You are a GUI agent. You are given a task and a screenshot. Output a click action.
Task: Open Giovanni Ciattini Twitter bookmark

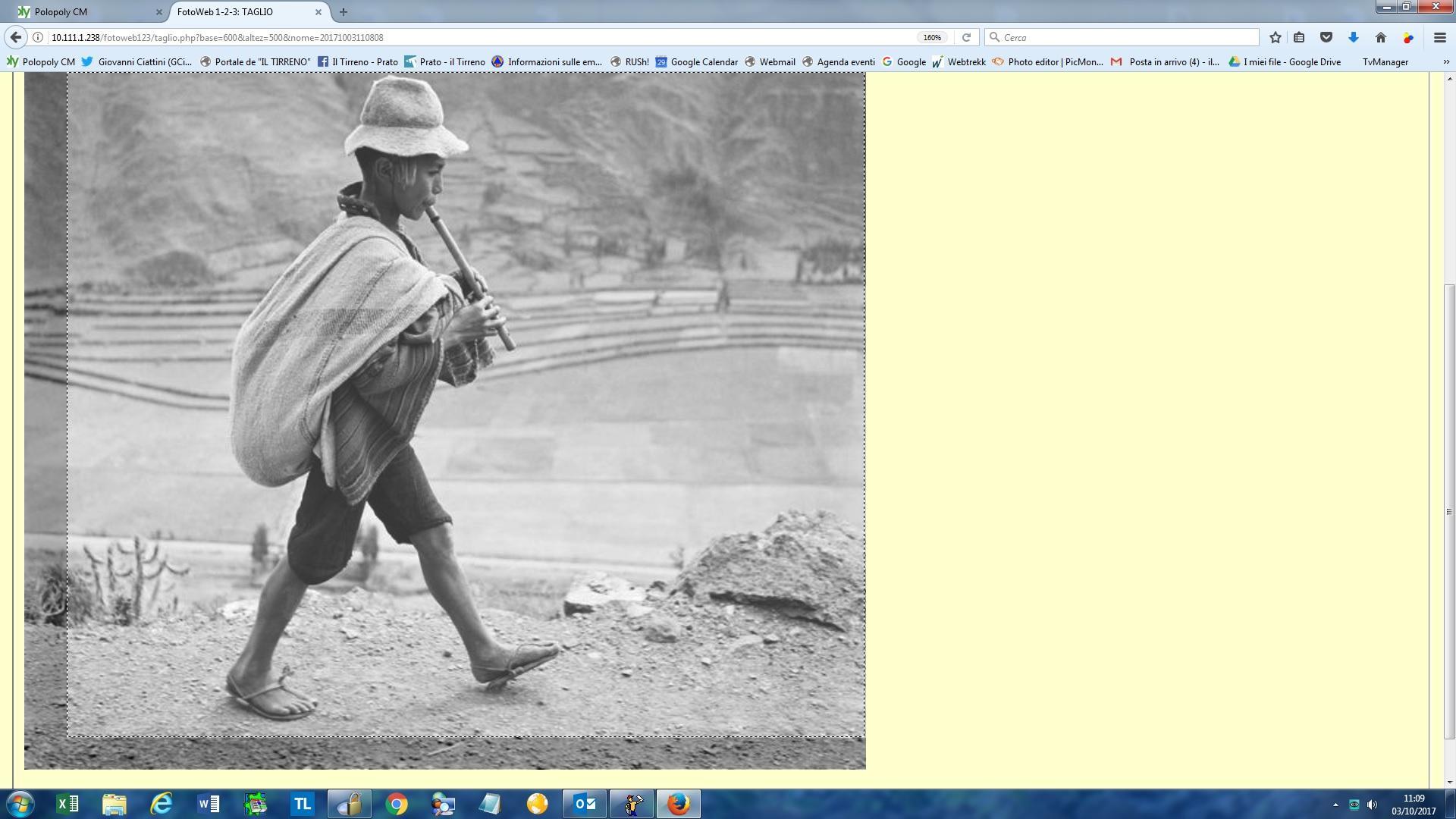[137, 62]
